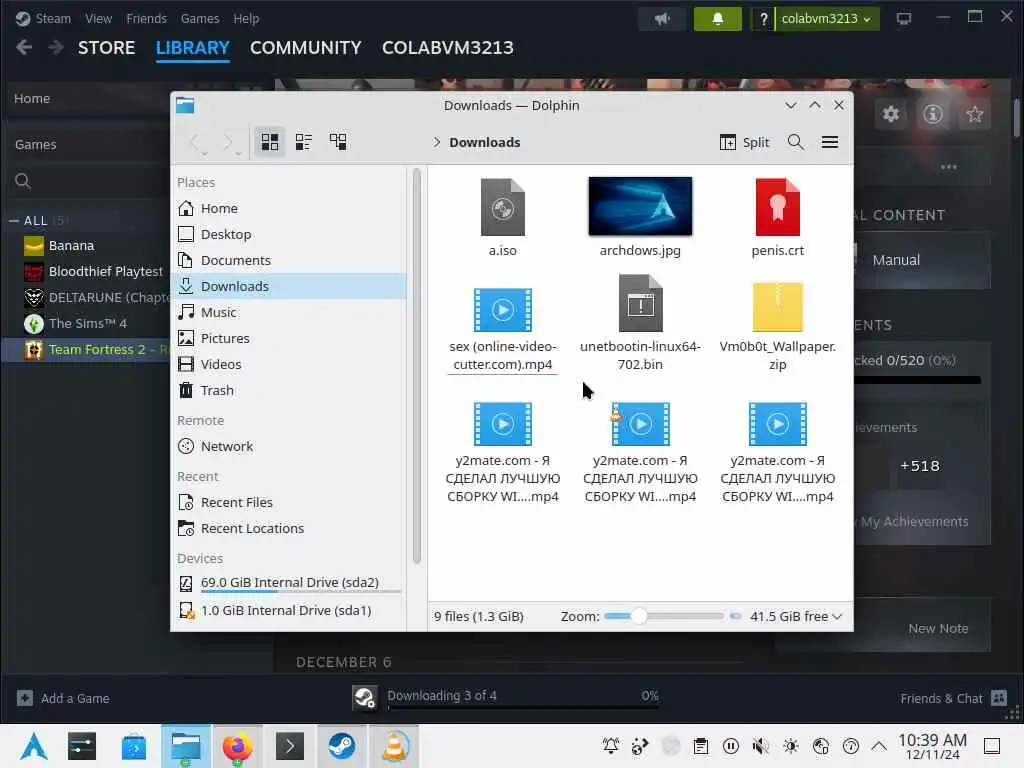Toggle muted volume in system tray
Viewport: 1024px width, 768px height.
point(760,746)
